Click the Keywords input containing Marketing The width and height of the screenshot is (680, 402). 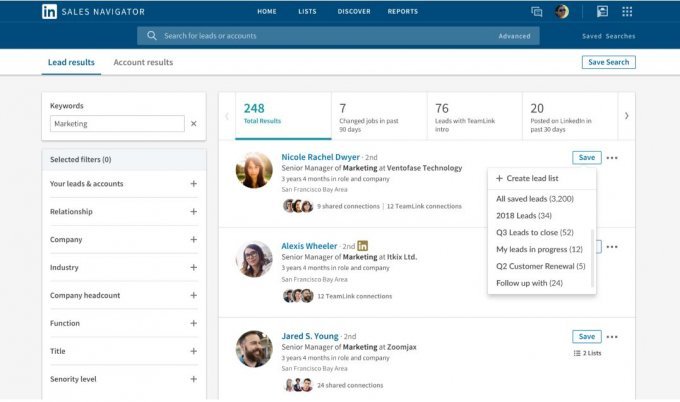pyautogui.click(x=117, y=124)
